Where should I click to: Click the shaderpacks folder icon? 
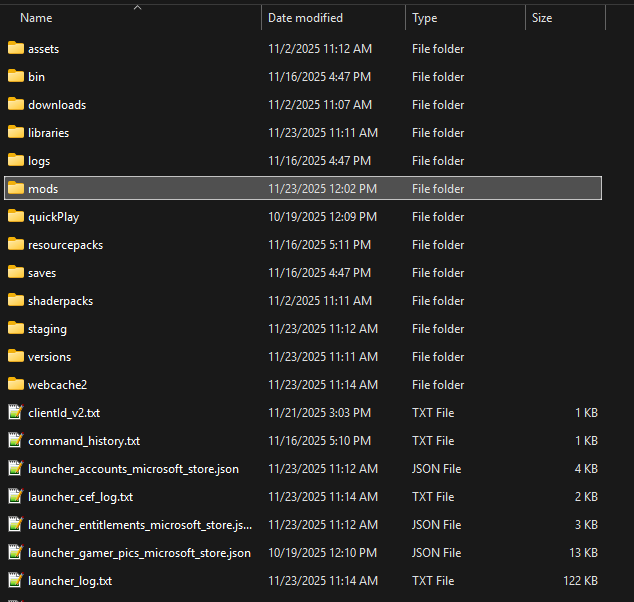click(x=16, y=300)
